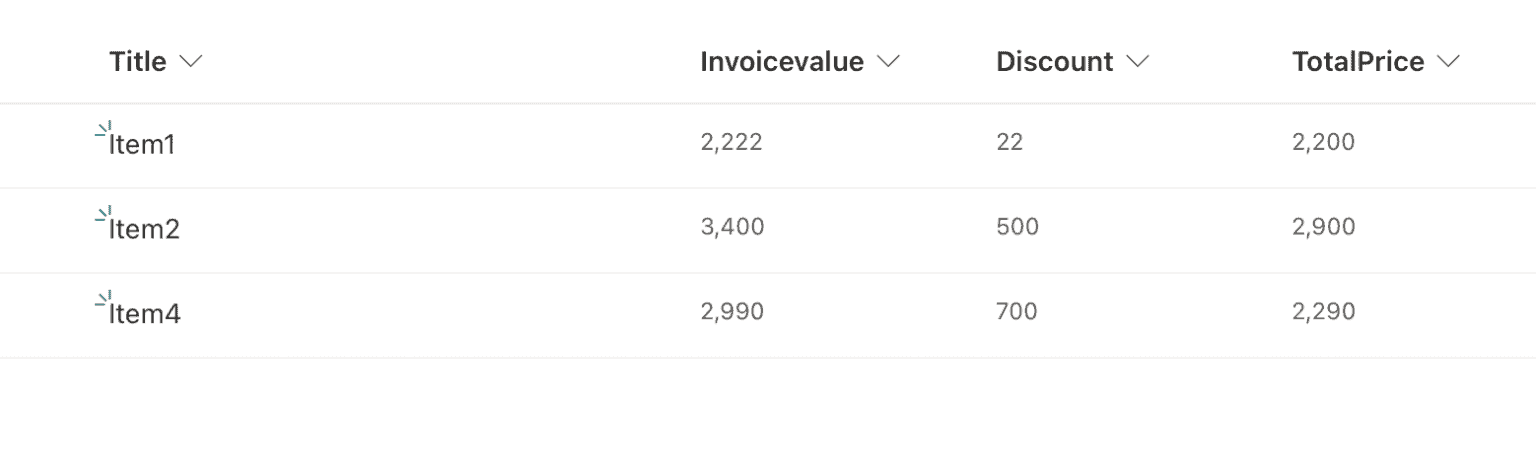1536x473 pixels.
Task: Expand the Discount column chevron menu
Action: click(1137, 62)
